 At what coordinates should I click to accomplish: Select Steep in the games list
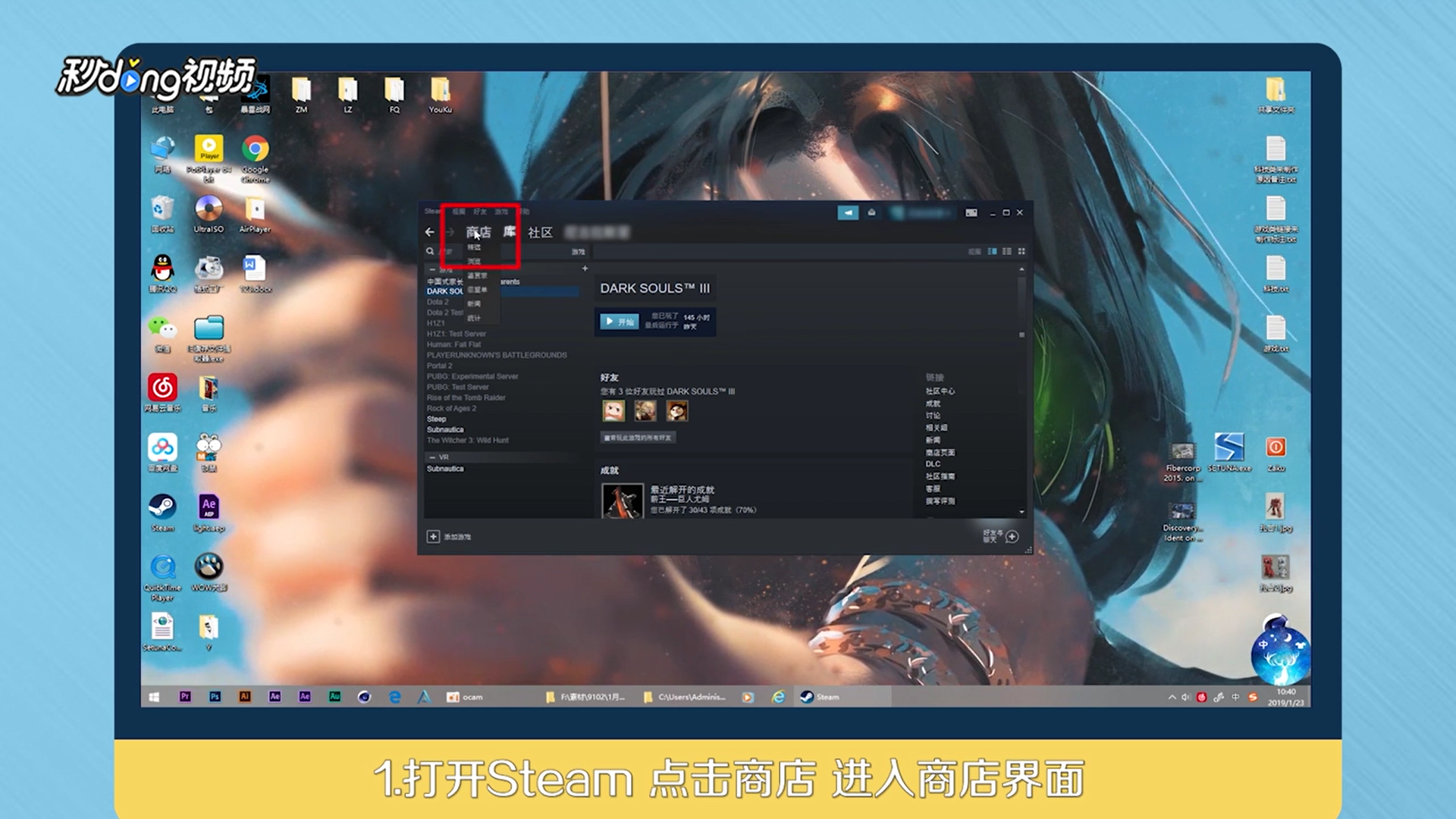tap(436, 419)
